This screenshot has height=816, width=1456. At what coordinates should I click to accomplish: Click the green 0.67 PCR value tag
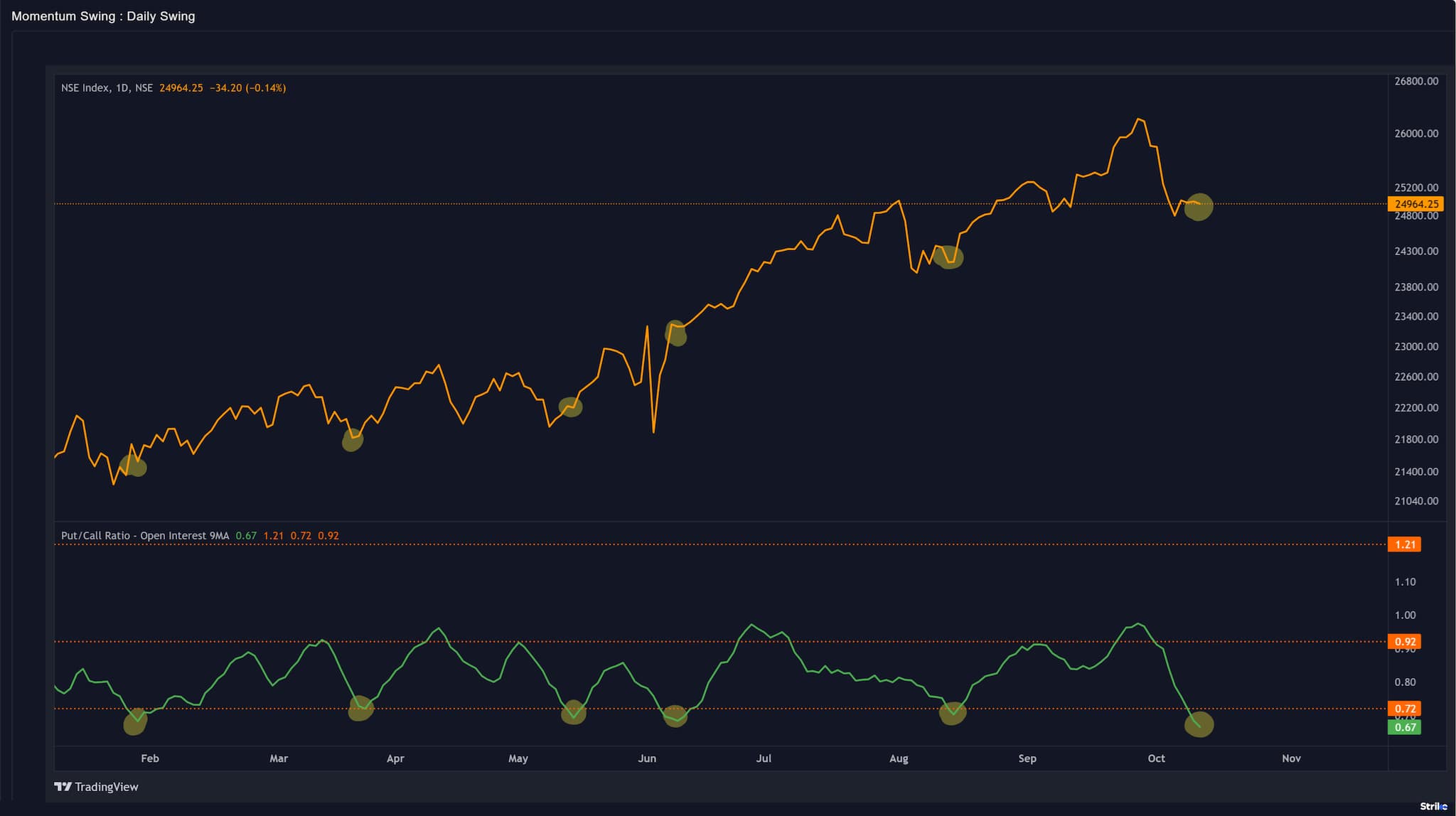(x=1404, y=727)
